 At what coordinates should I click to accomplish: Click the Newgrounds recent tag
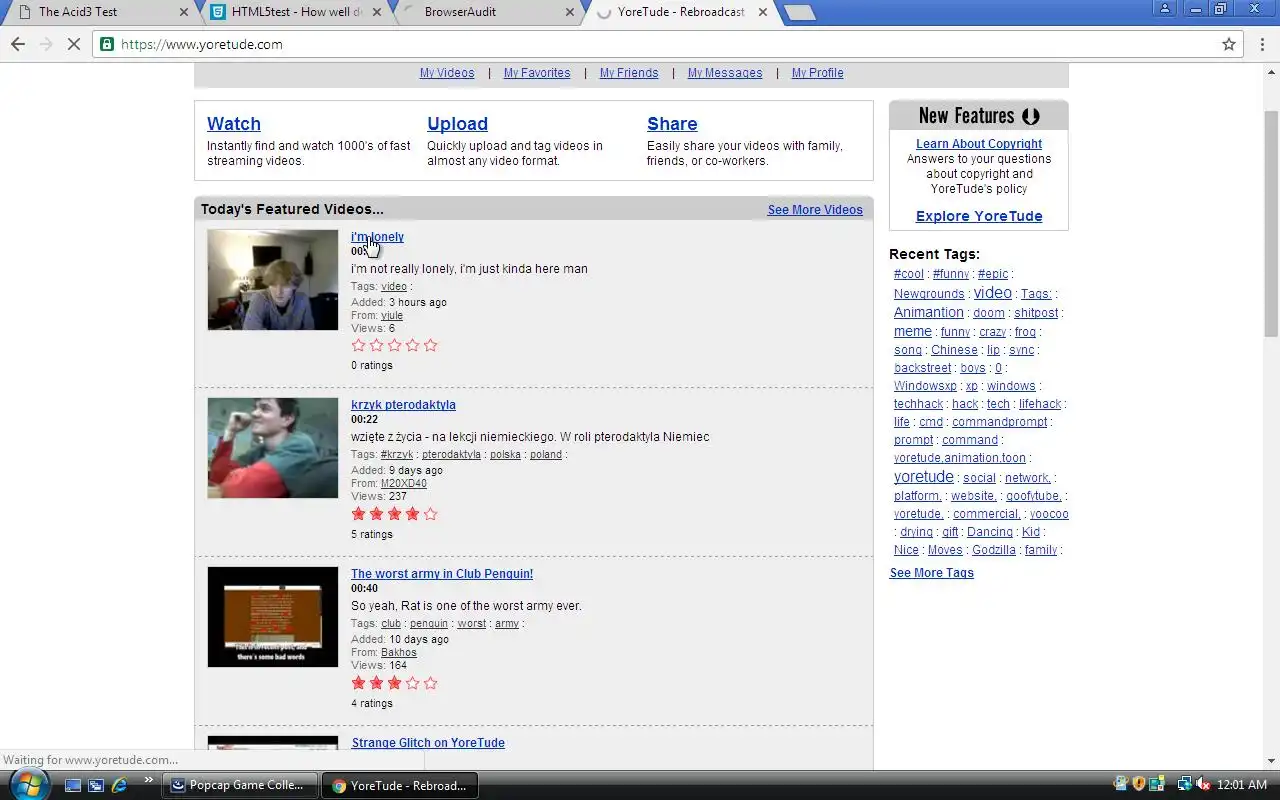[929, 294]
